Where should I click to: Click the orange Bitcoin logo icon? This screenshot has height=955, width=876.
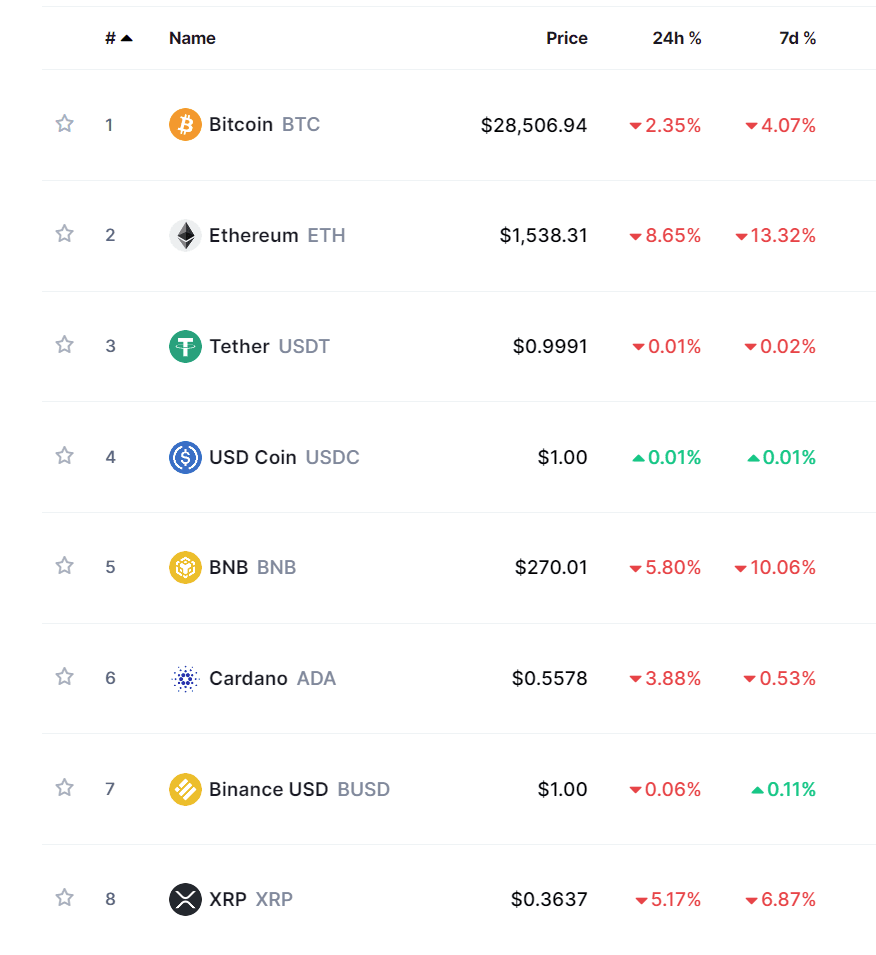click(x=185, y=124)
